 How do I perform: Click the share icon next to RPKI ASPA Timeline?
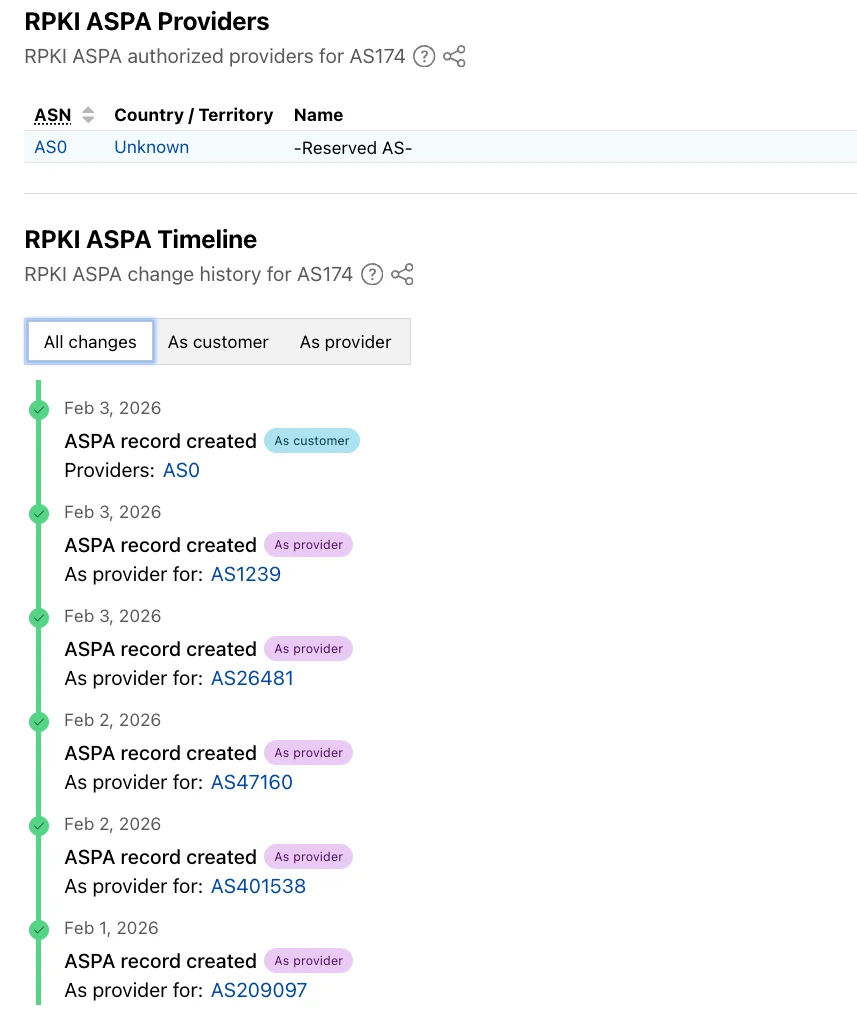click(402, 274)
